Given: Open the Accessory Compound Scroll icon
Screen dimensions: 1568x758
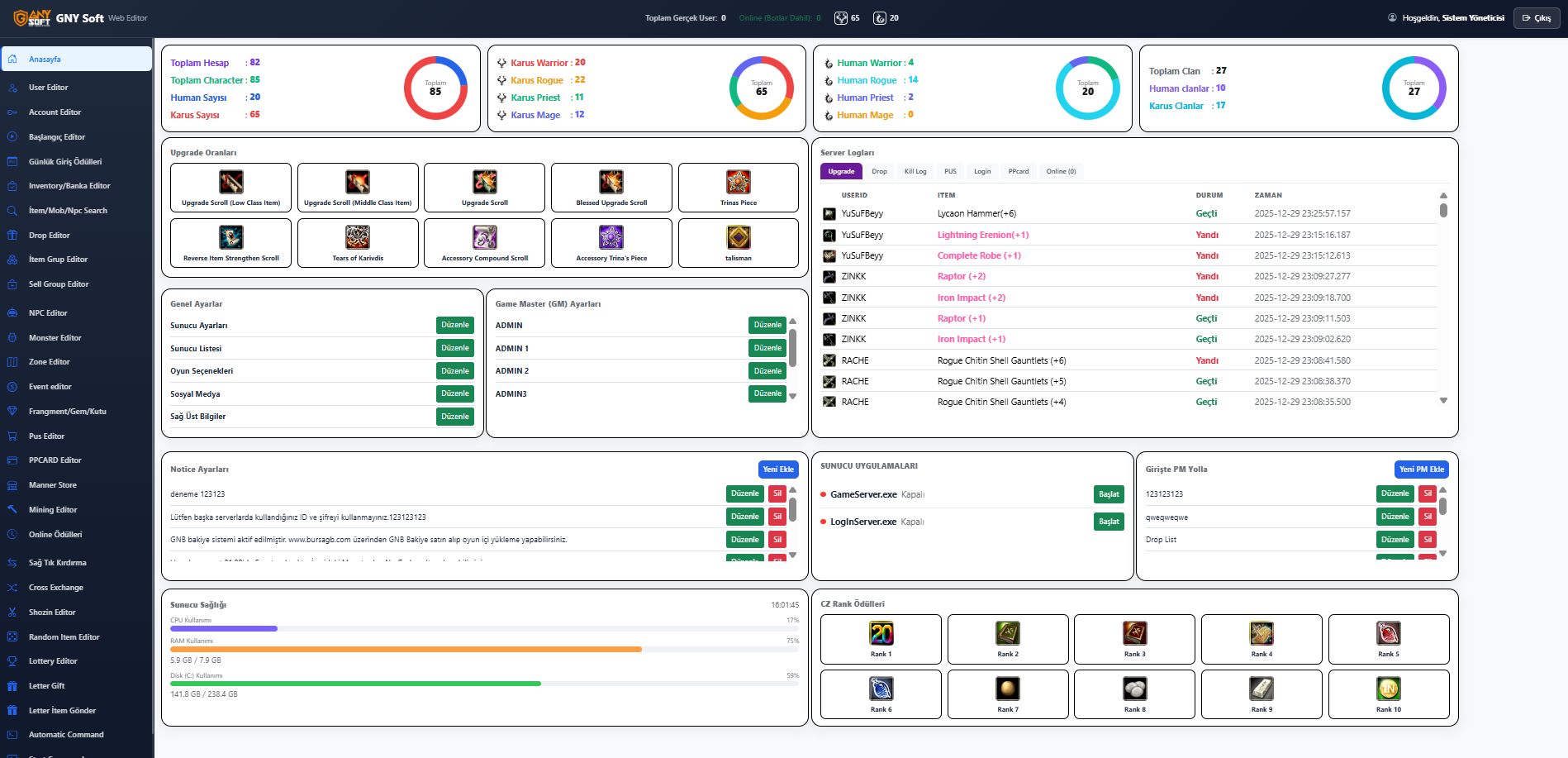Looking at the screenshot, I should tap(485, 237).
